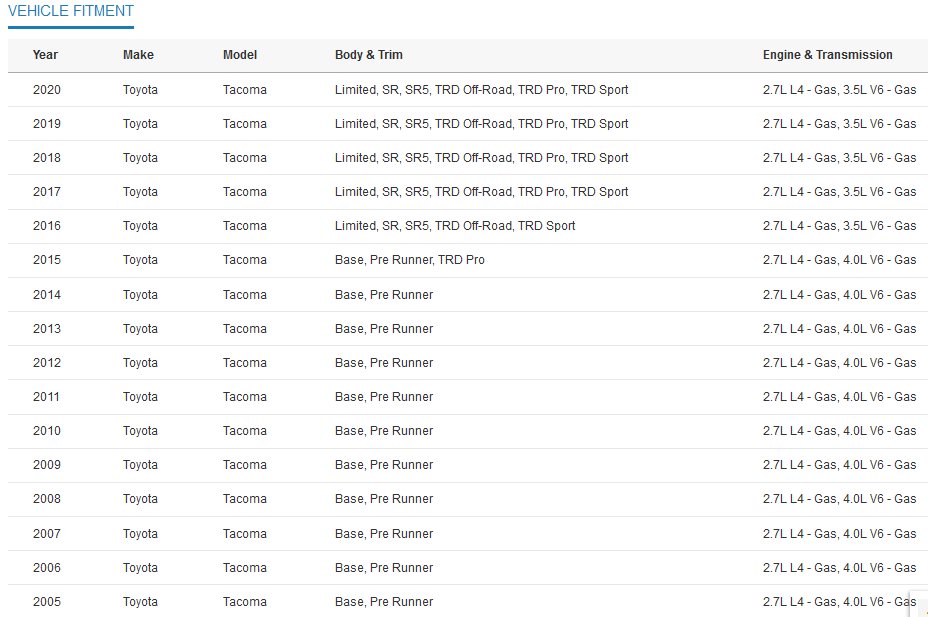The width and height of the screenshot is (928, 617).
Task: Click the Year column header
Action: 45,55
